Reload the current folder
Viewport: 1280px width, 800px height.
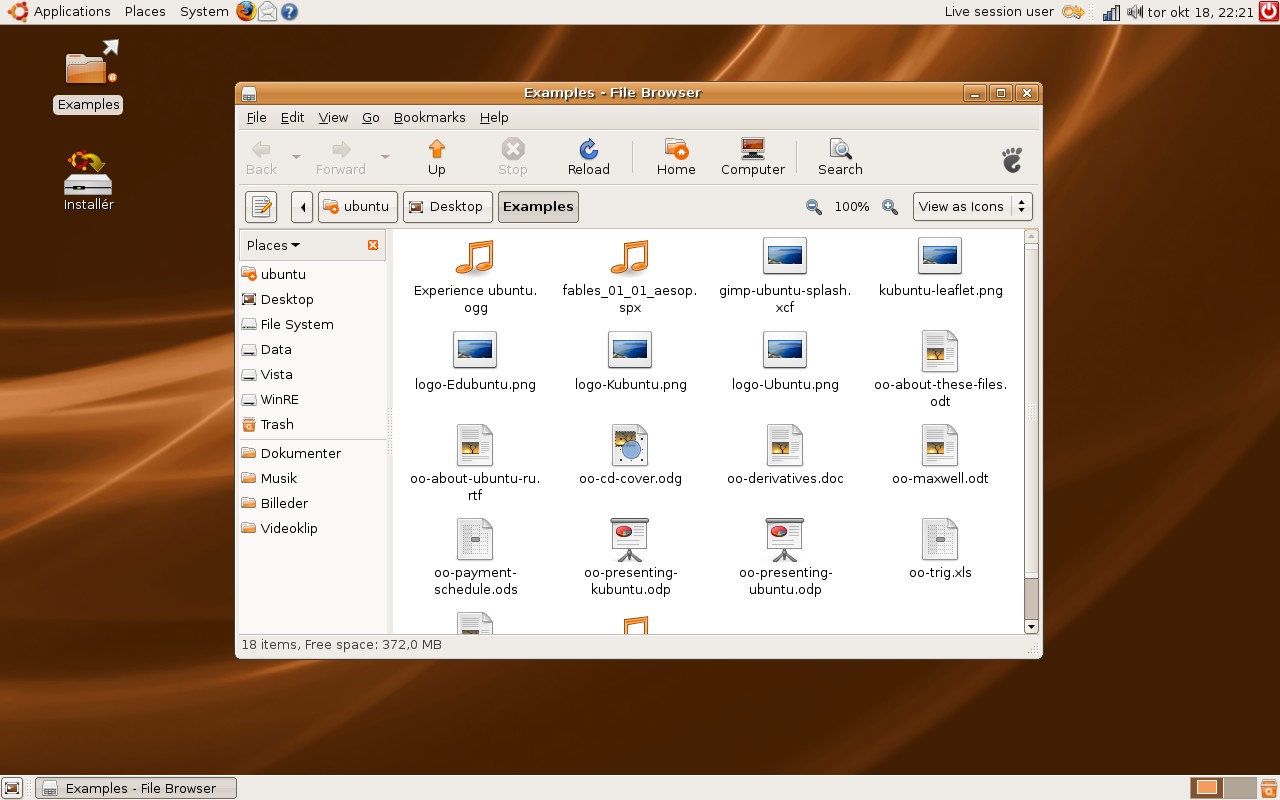coord(588,157)
